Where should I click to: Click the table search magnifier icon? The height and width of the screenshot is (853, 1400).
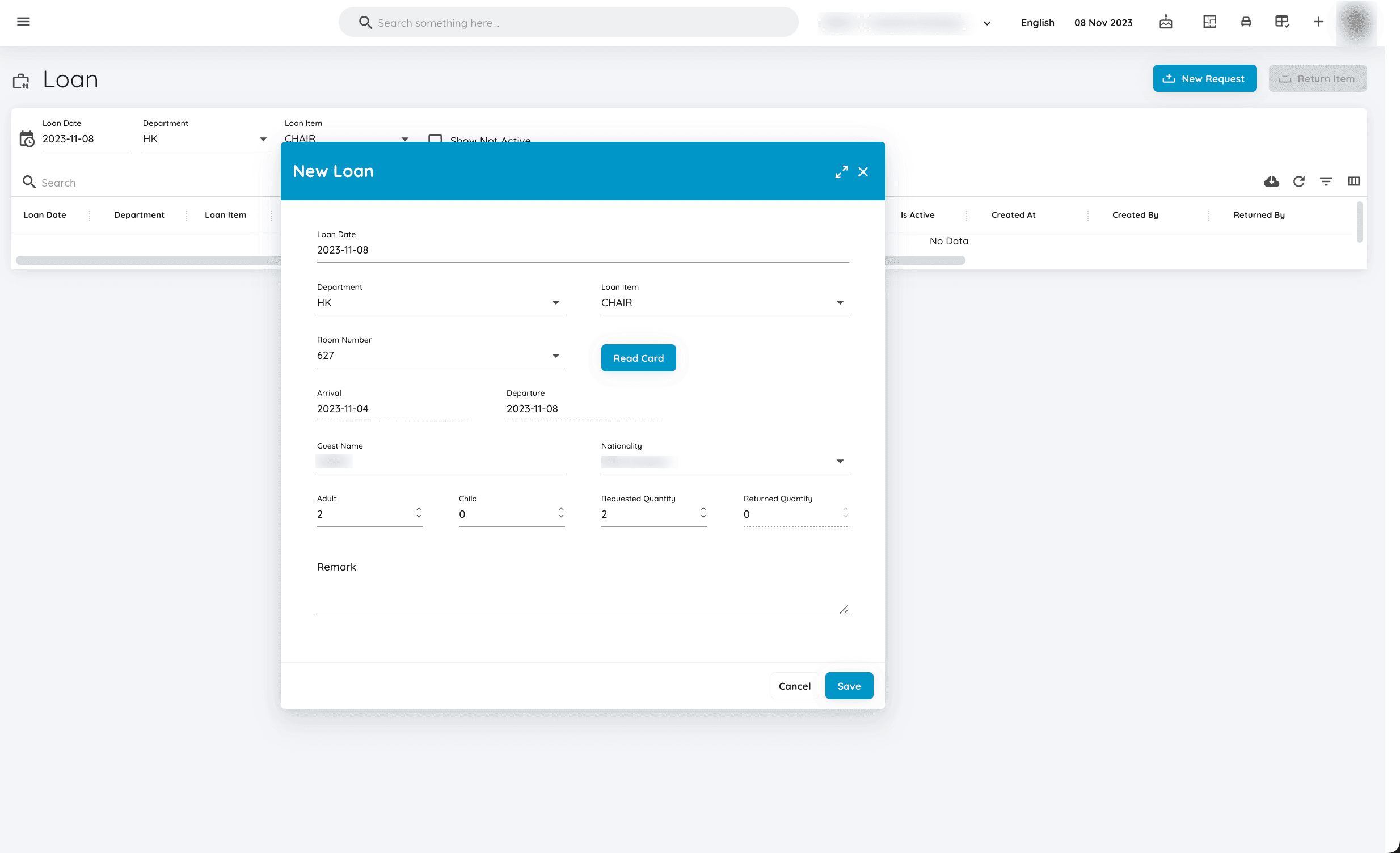click(29, 181)
